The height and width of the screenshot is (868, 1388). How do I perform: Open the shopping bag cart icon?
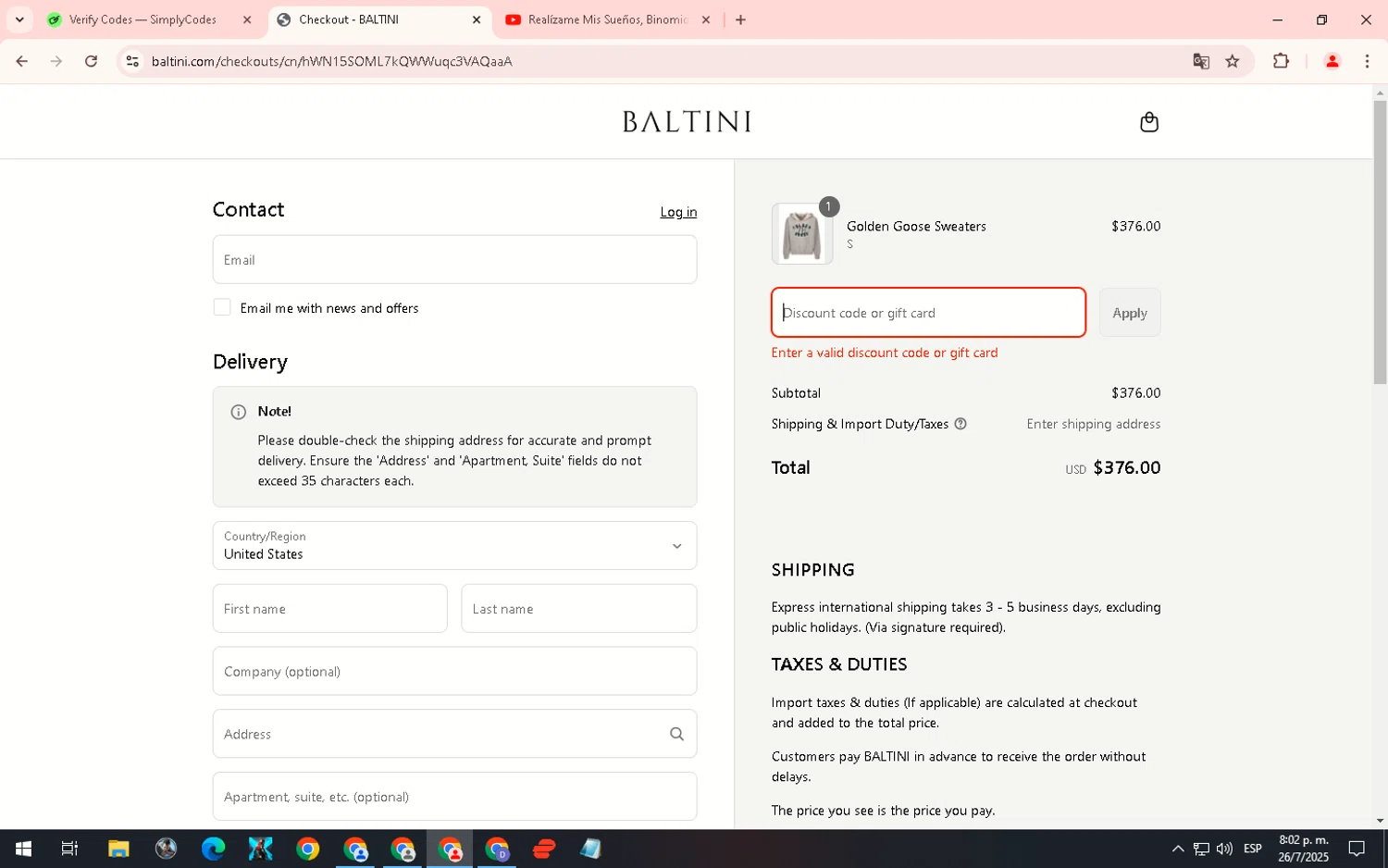click(x=1148, y=122)
